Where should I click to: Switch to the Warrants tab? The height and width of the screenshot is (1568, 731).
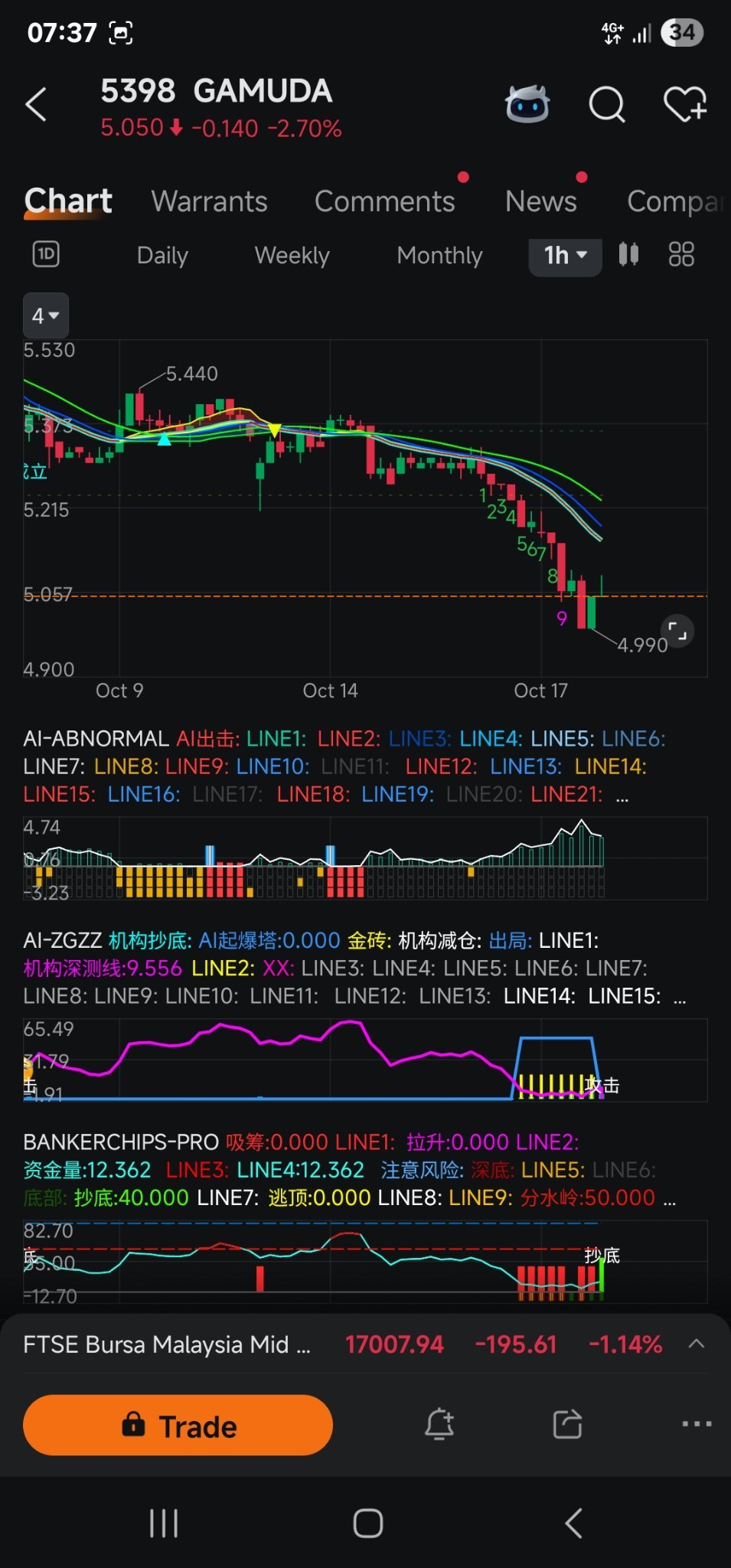pos(209,201)
